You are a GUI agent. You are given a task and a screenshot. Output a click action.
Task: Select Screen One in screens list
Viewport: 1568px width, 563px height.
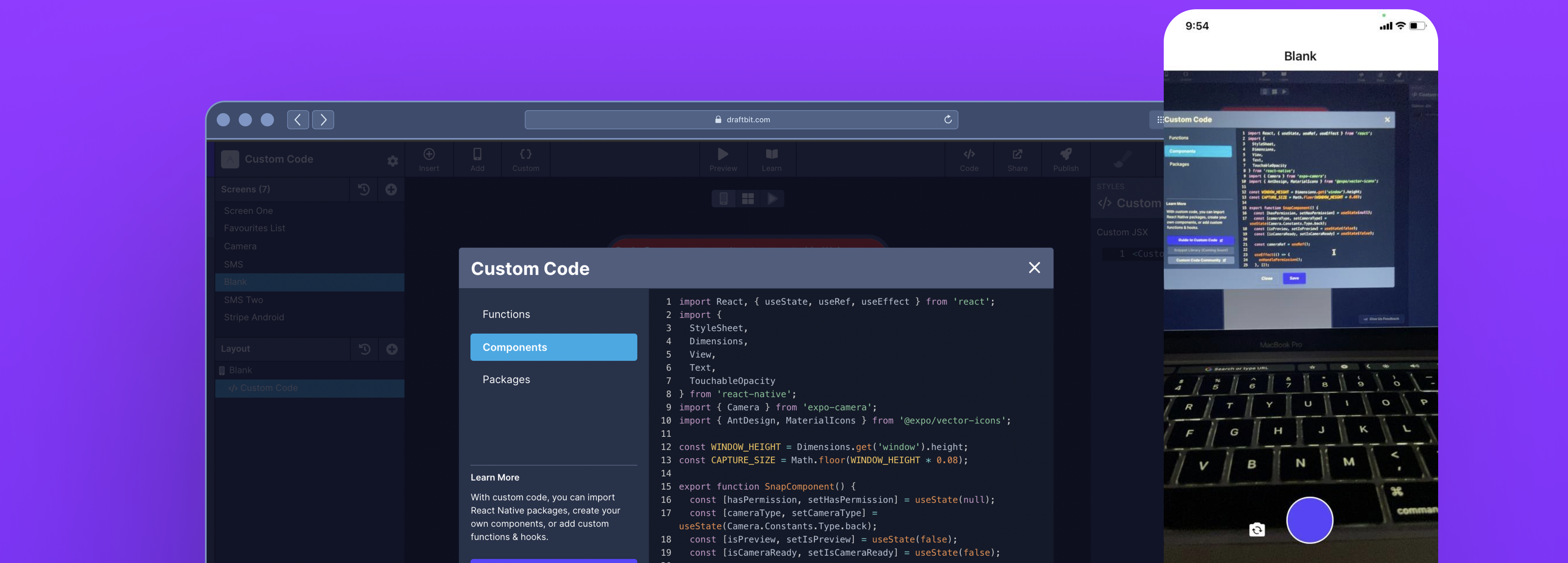(310, 211)
